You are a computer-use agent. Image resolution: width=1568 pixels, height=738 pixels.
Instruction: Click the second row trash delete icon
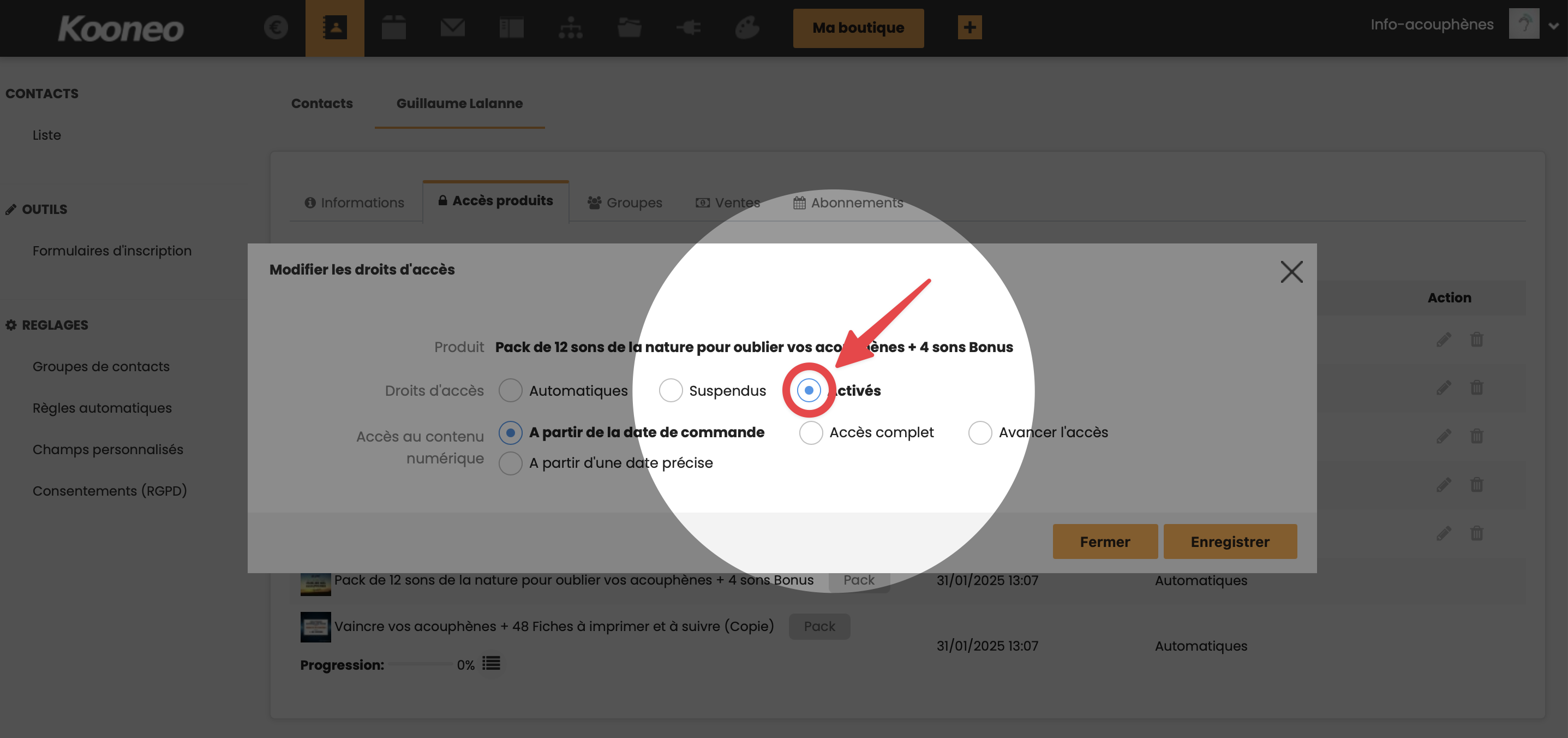click(x=1477, y=387)
